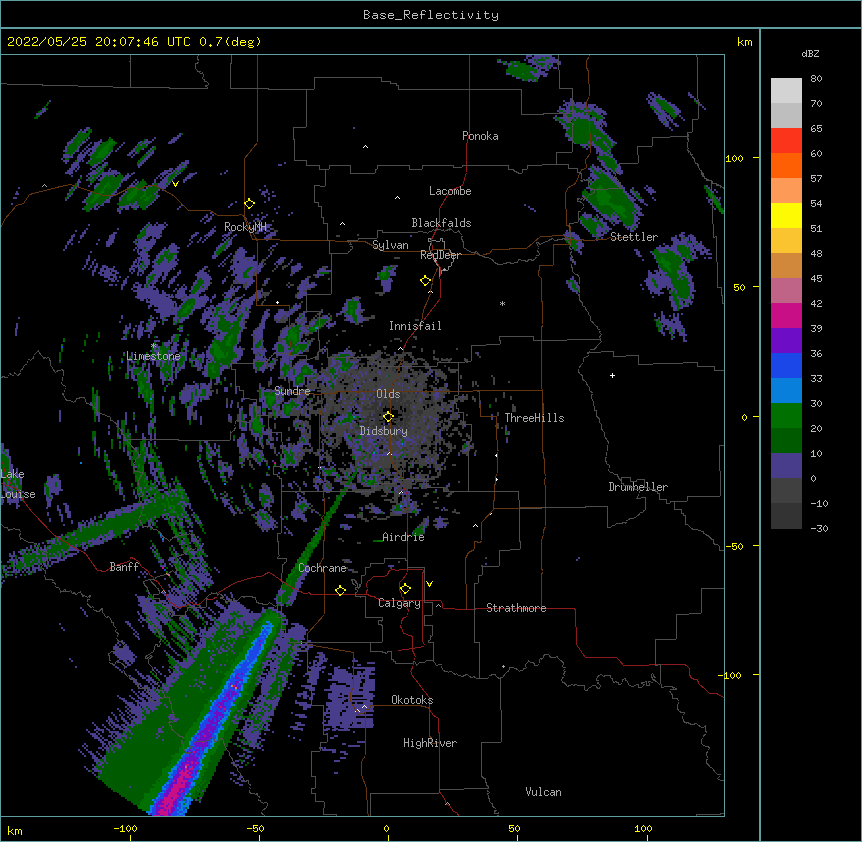Click the ThreeHills label
This screenshot has height=842, width=862.
534,418
